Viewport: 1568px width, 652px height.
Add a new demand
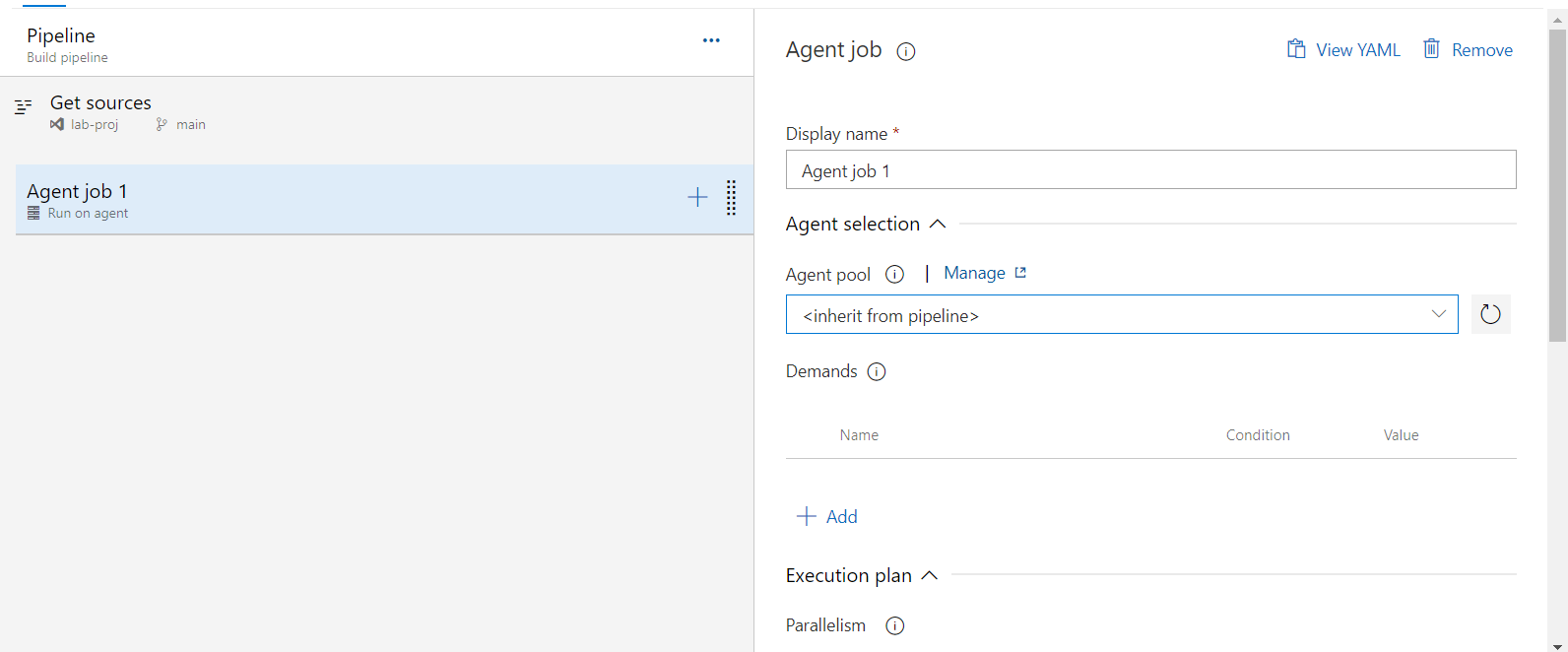pyautogui.click(x=827, y=516)
